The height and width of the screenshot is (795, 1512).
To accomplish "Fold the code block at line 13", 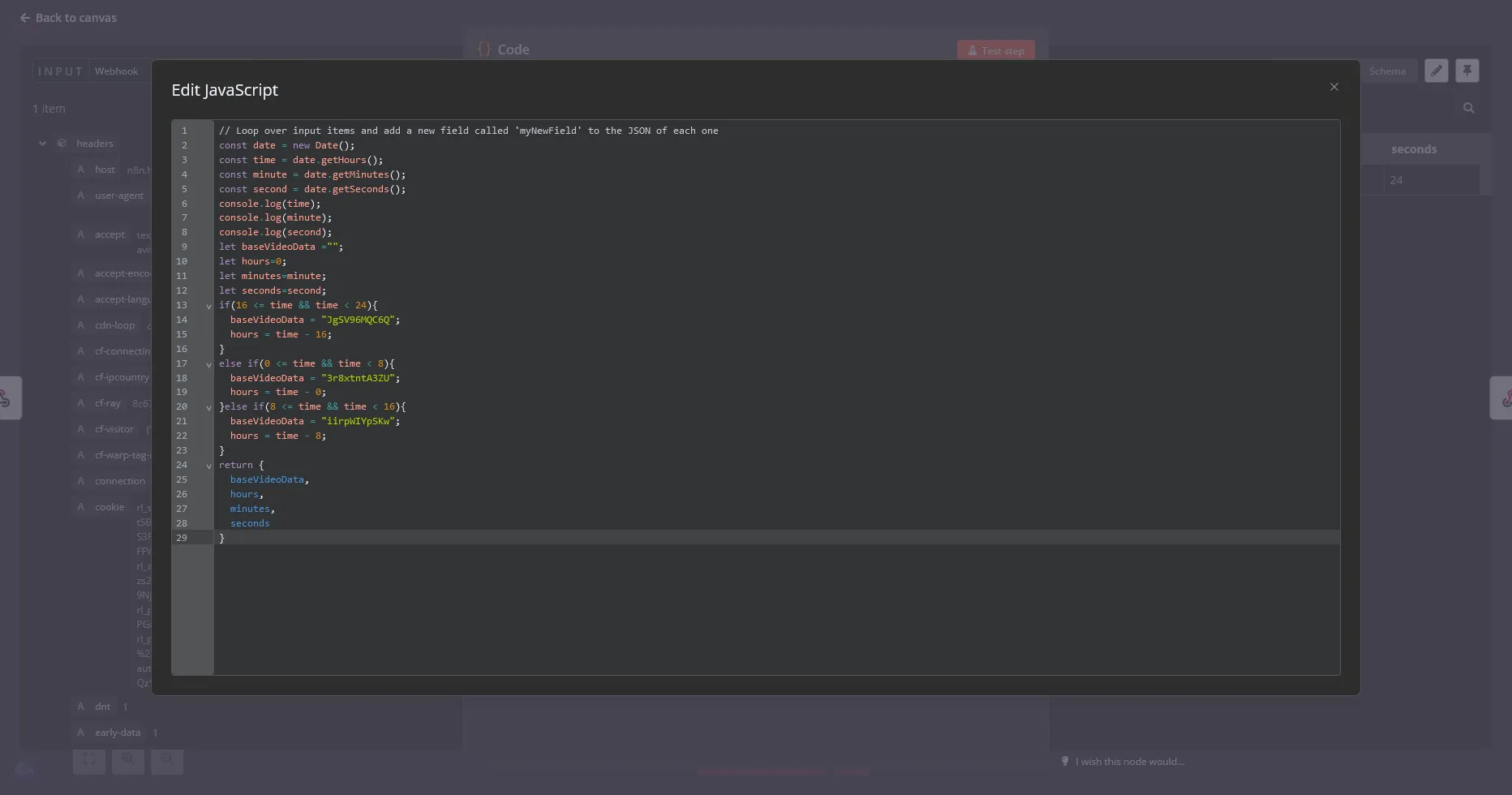I will (x=208, y=307).
